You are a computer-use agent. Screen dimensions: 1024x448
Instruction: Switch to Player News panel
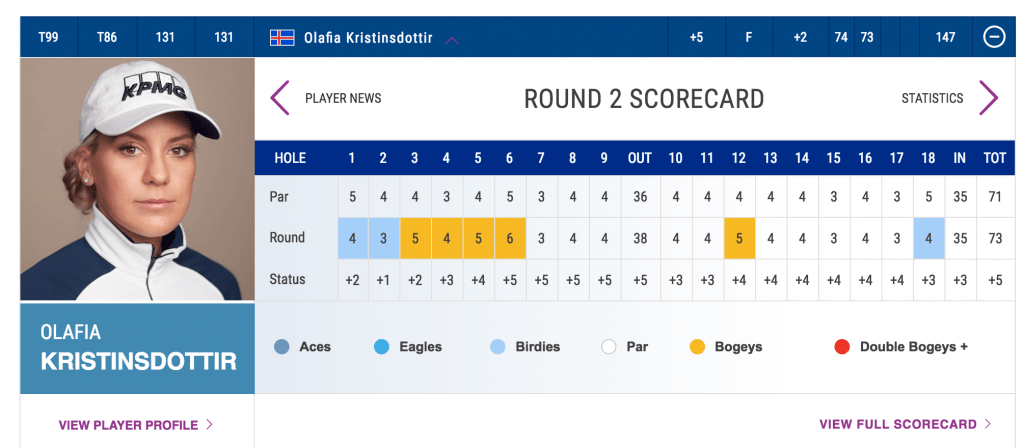point(343,99)
